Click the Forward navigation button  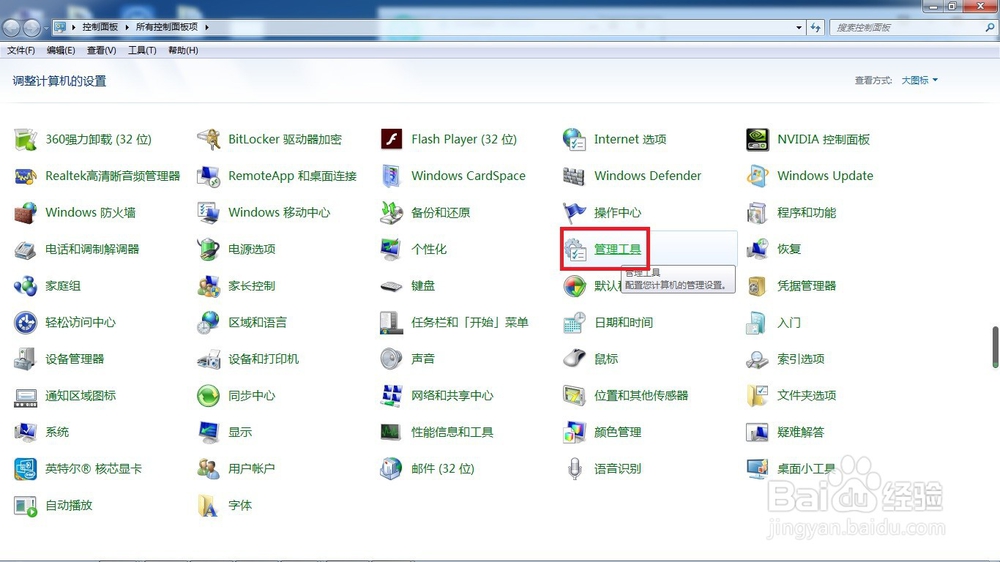click(x=31, y=27)
